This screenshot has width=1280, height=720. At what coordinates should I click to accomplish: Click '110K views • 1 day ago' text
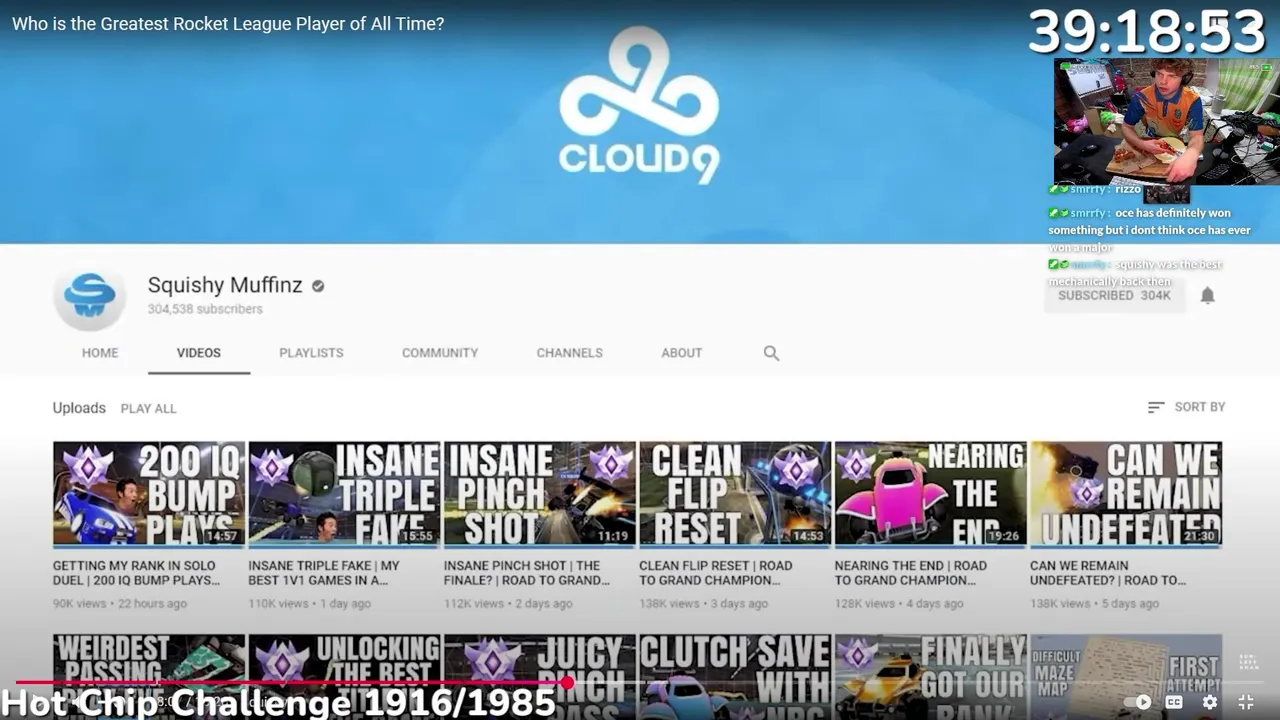(310, 603)
